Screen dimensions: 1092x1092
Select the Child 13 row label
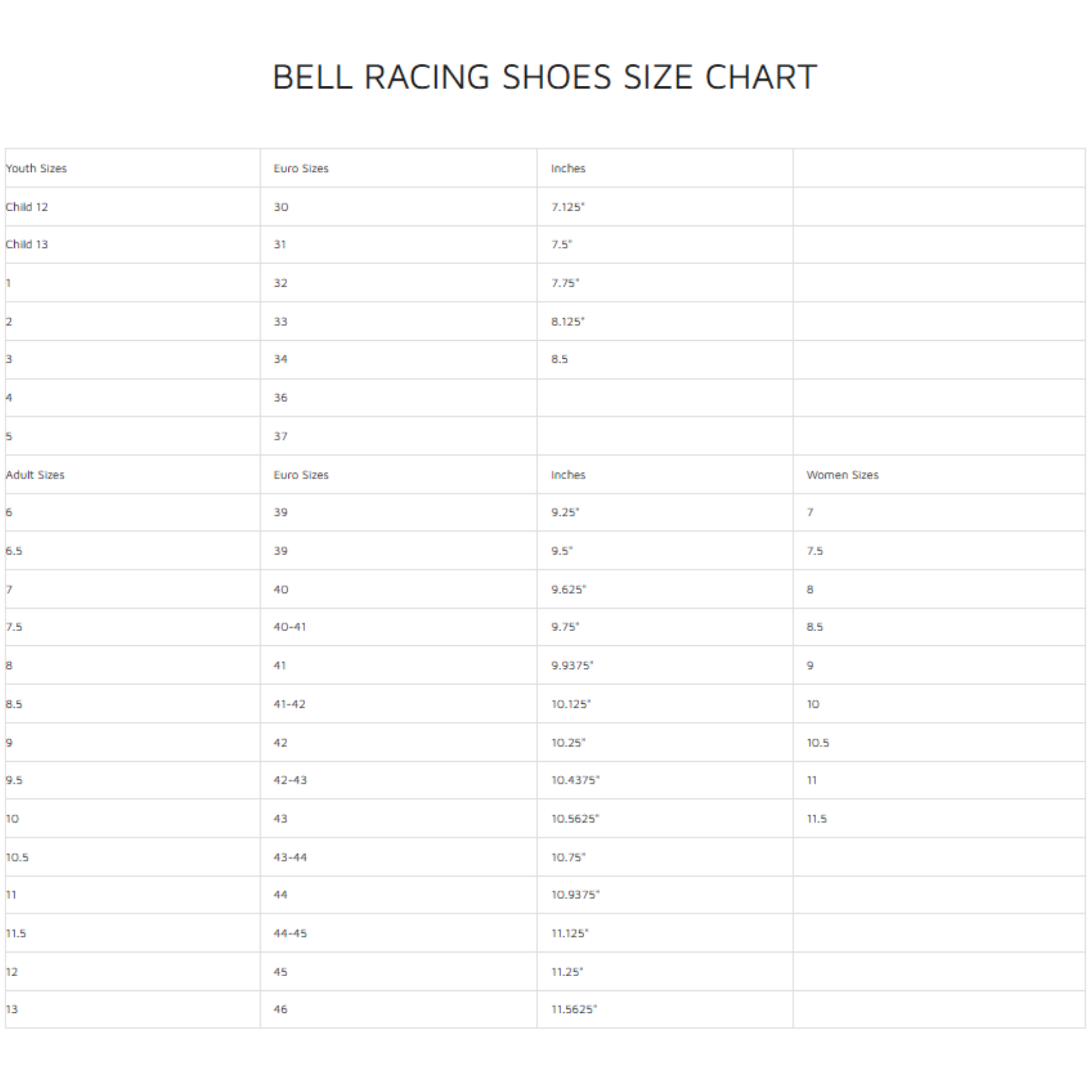pos(27,244)
